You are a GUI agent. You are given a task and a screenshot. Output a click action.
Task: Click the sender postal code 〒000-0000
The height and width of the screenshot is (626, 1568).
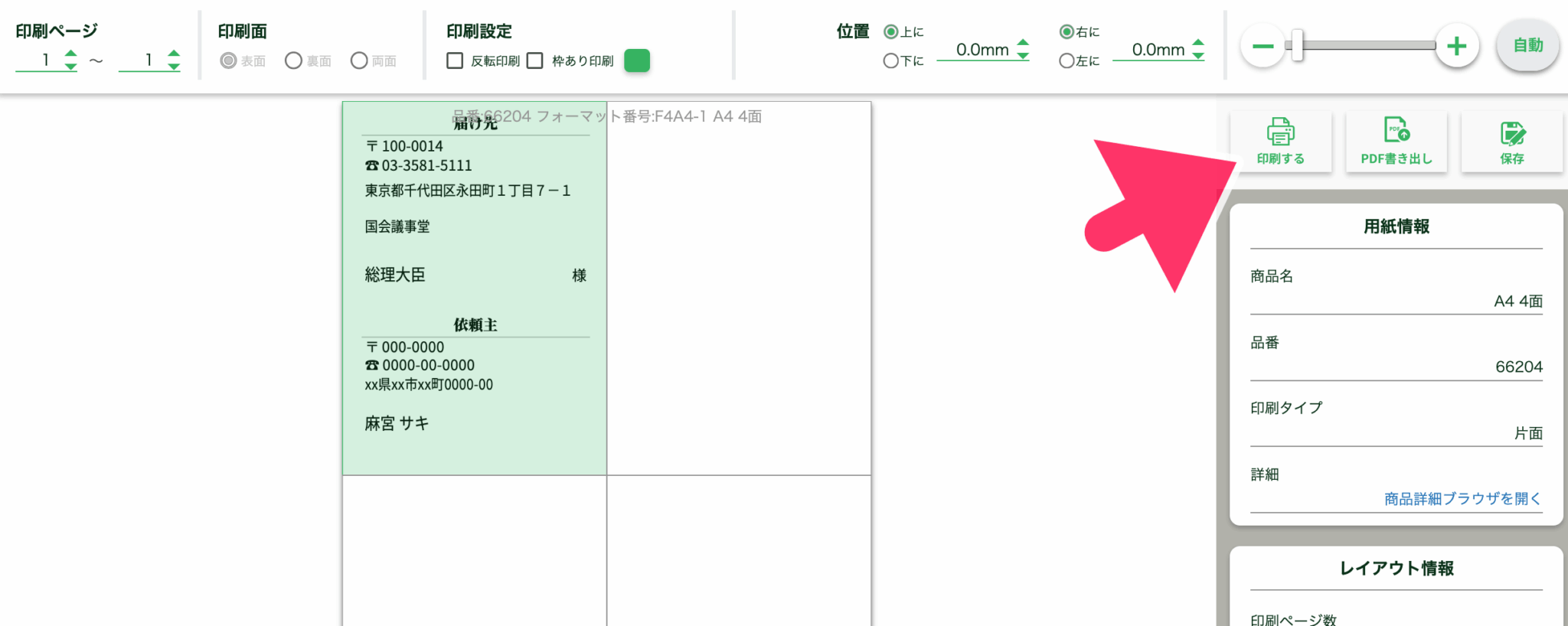click(x=405, y=347)
